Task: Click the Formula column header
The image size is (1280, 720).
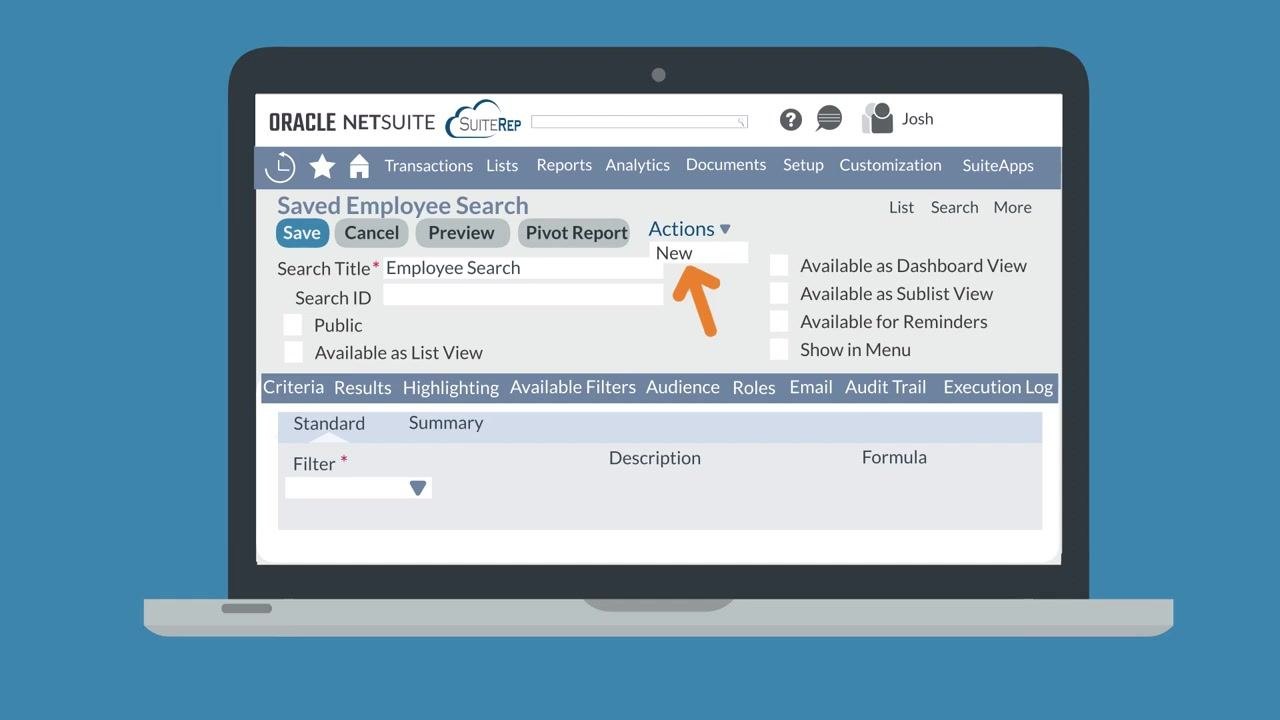Action: (894, 457)
